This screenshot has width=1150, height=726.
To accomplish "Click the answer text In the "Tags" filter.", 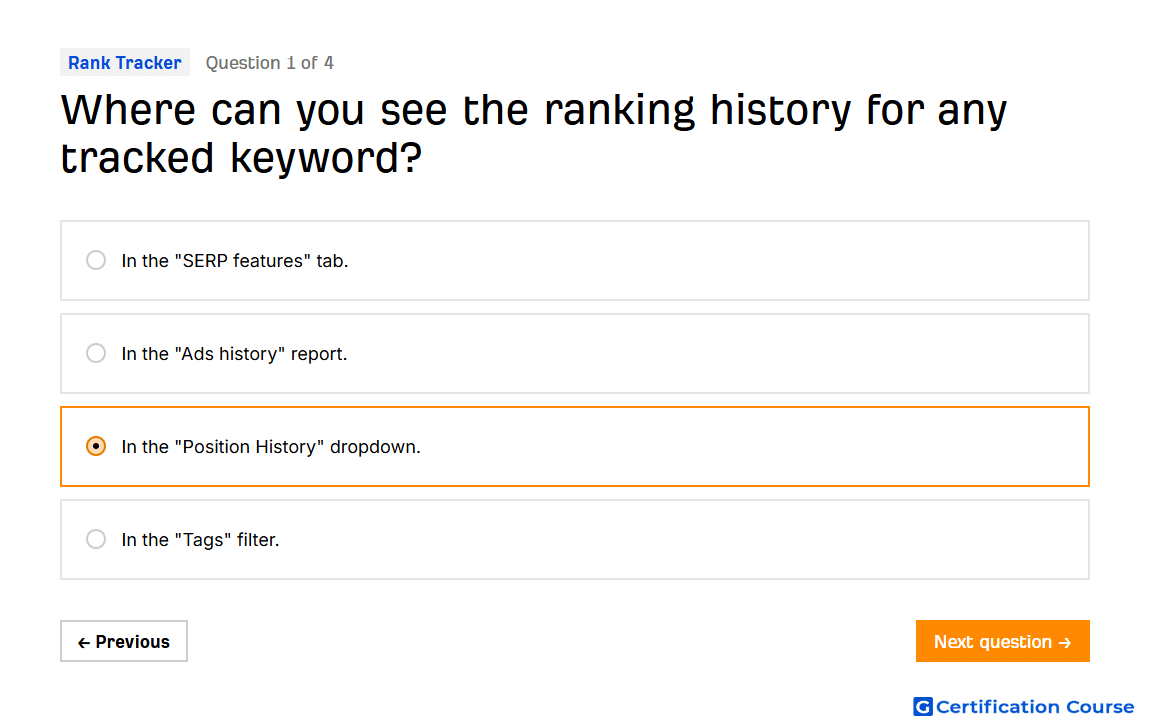I will tap(200, 540).
